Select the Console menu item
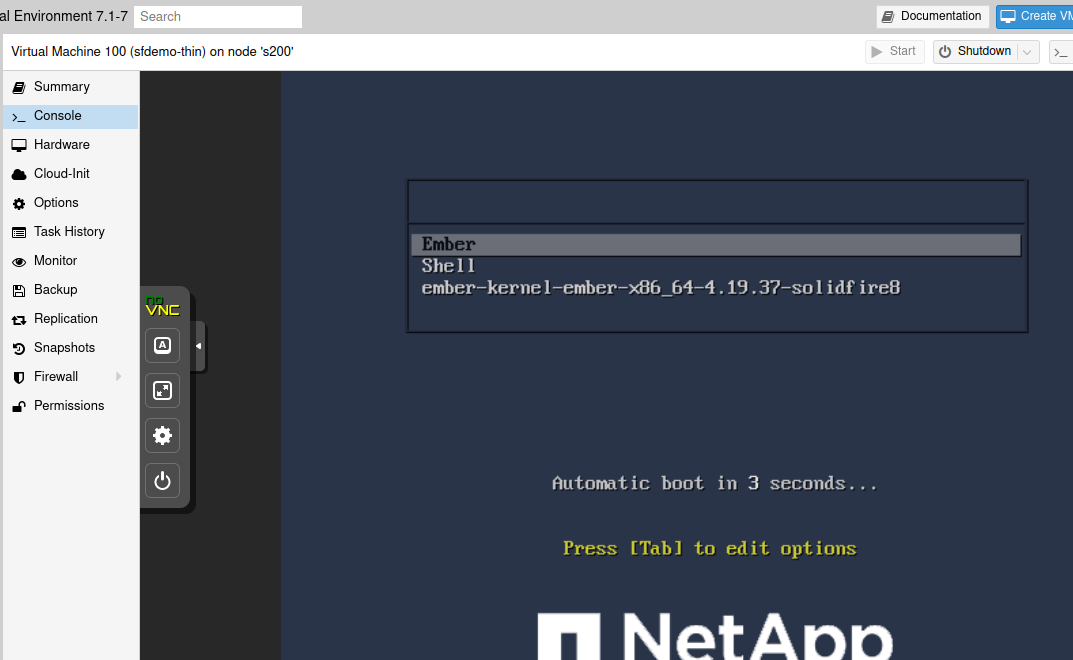Viewport: 1073px width, 660px height. click(70, 116)
